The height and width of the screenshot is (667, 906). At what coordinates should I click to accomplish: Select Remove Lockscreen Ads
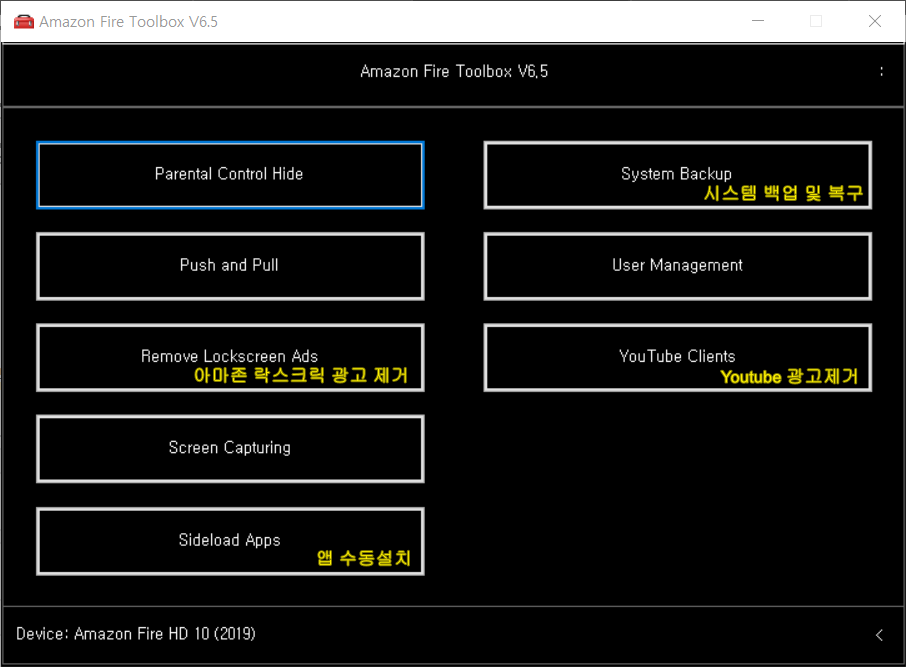click(x=230, y=357)
